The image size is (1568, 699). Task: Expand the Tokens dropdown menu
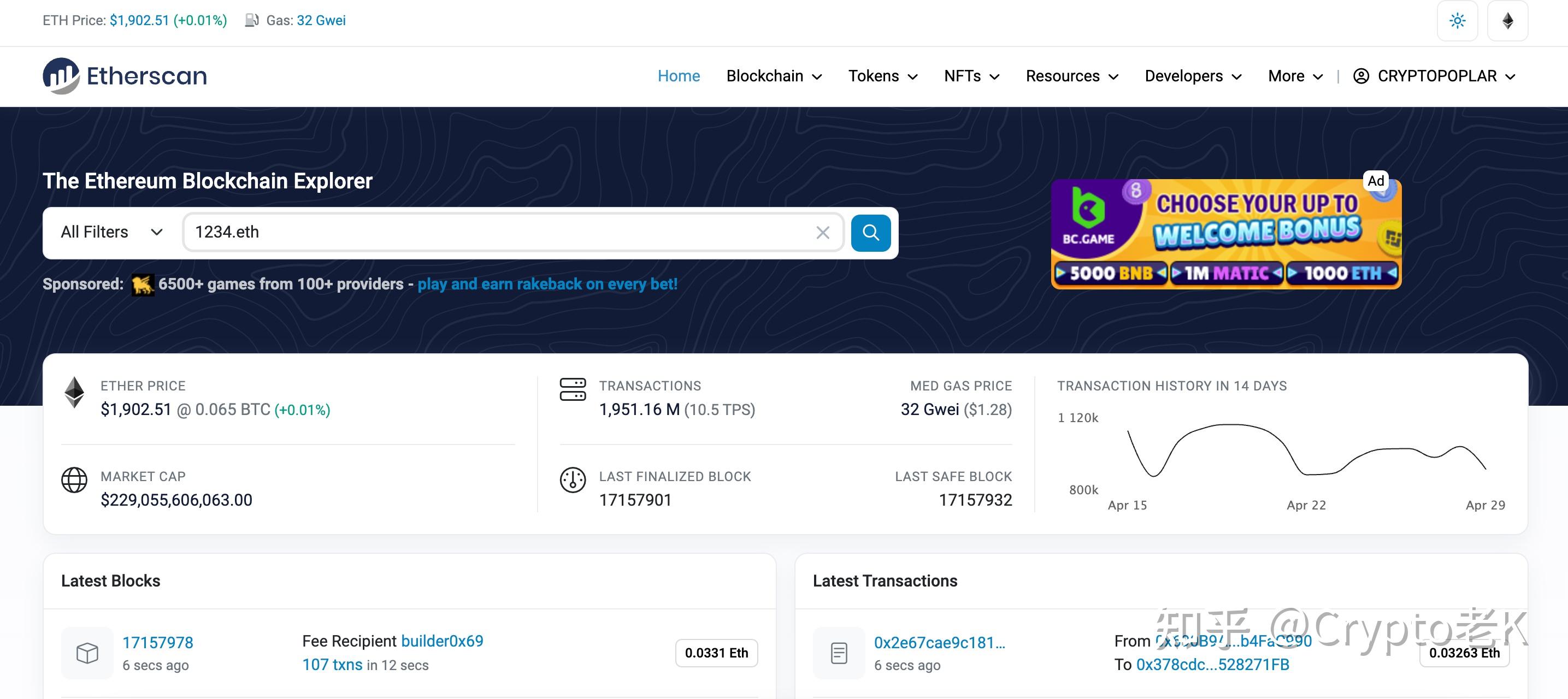(882, 76)
